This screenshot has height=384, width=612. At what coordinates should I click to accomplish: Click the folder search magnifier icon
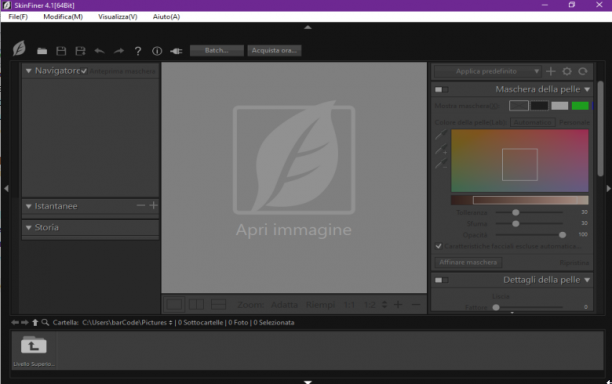pyautogui.click(x=45, y=322)
